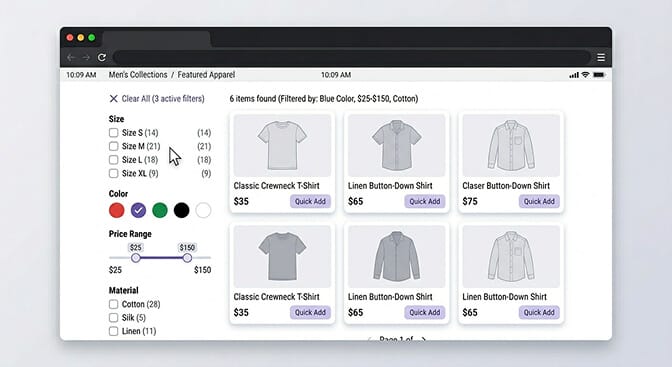The height and width of the screenshot is (367, 672).
Task: Deselect the checked blue color swatch
Action: 138,211
